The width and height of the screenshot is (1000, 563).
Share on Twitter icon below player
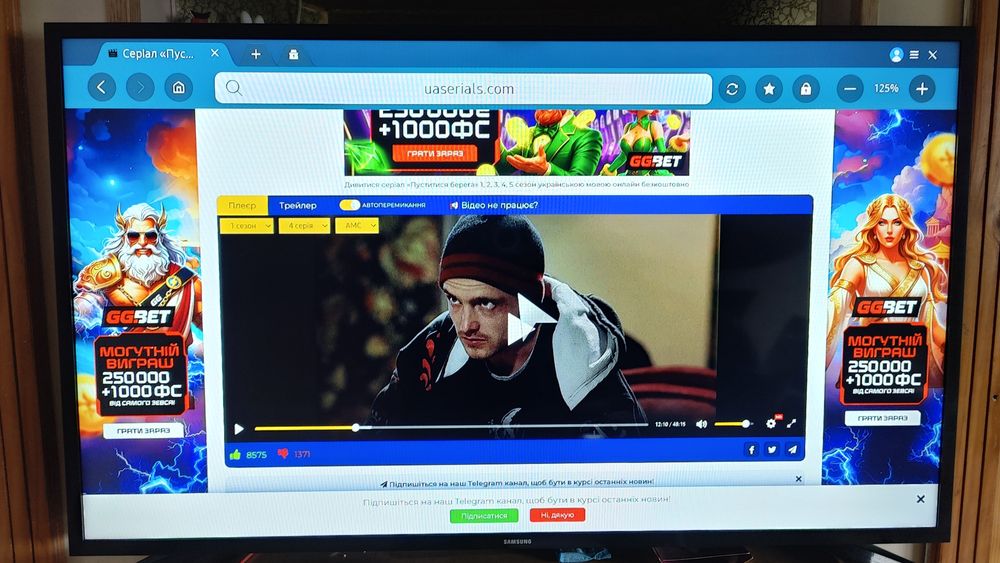[x=772, y=450]
